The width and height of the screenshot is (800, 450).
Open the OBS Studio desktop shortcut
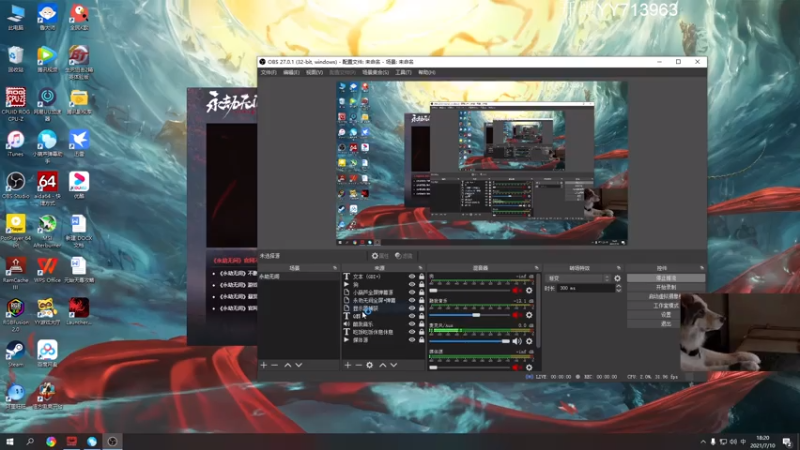click(16, 186)
